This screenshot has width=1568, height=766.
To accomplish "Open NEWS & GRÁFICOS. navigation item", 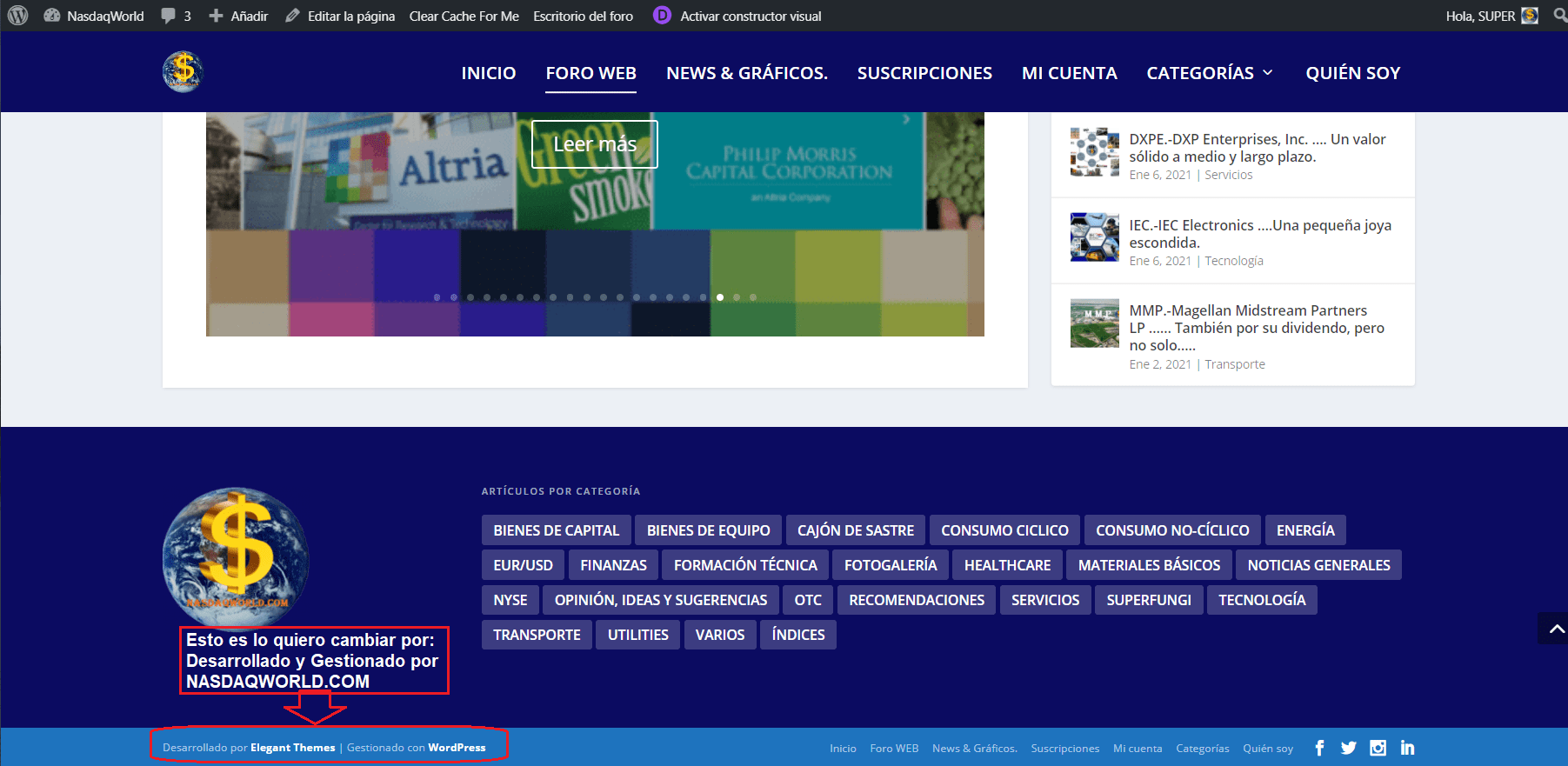I will click(747, 73).
